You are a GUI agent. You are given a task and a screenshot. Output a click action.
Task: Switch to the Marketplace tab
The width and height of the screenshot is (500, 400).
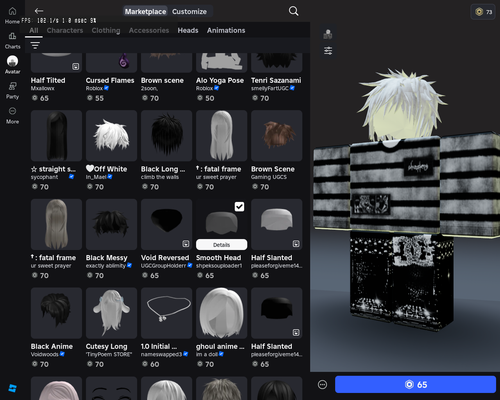coord(145,11)
